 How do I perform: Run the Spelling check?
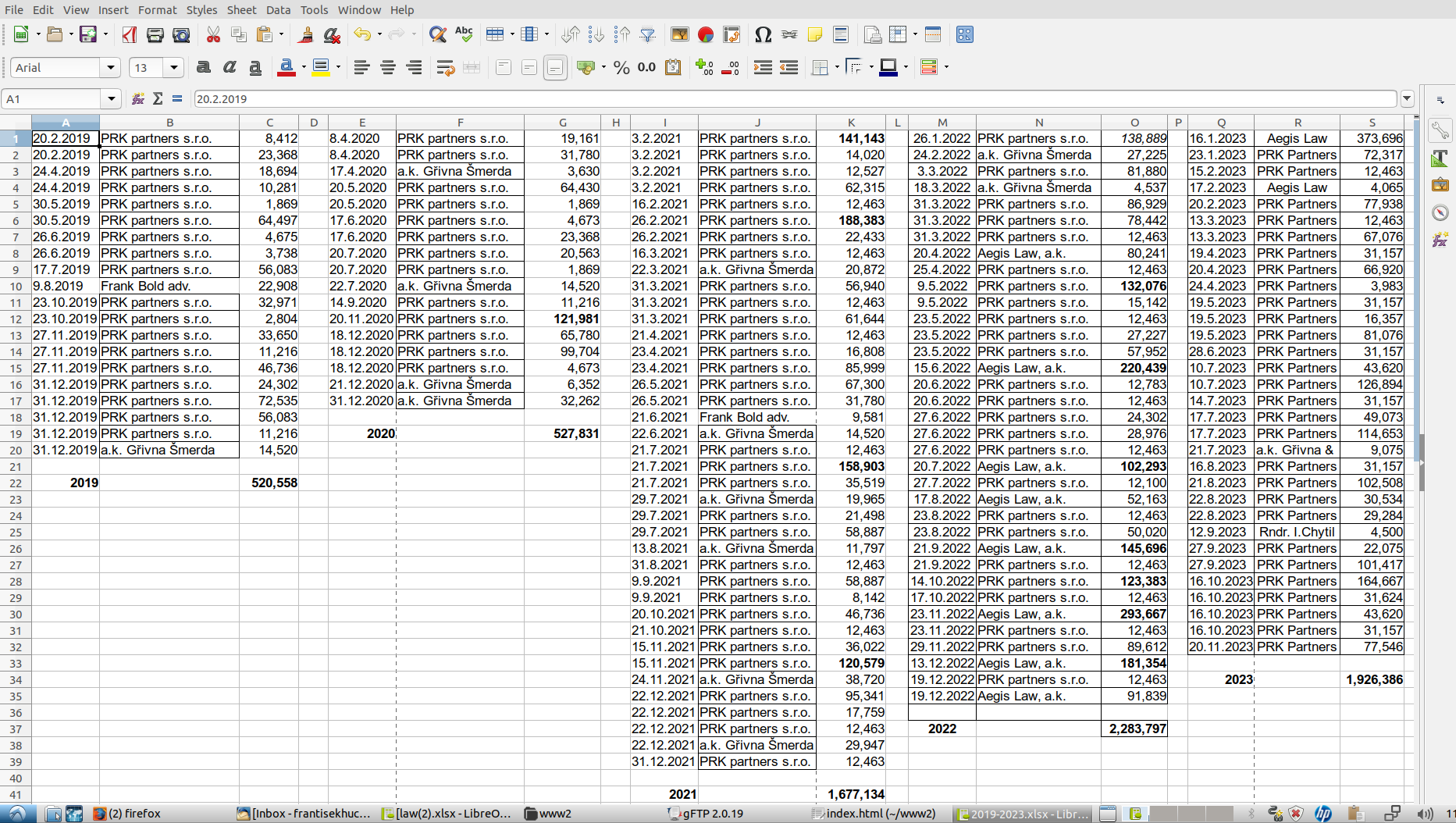click(465, 34)
